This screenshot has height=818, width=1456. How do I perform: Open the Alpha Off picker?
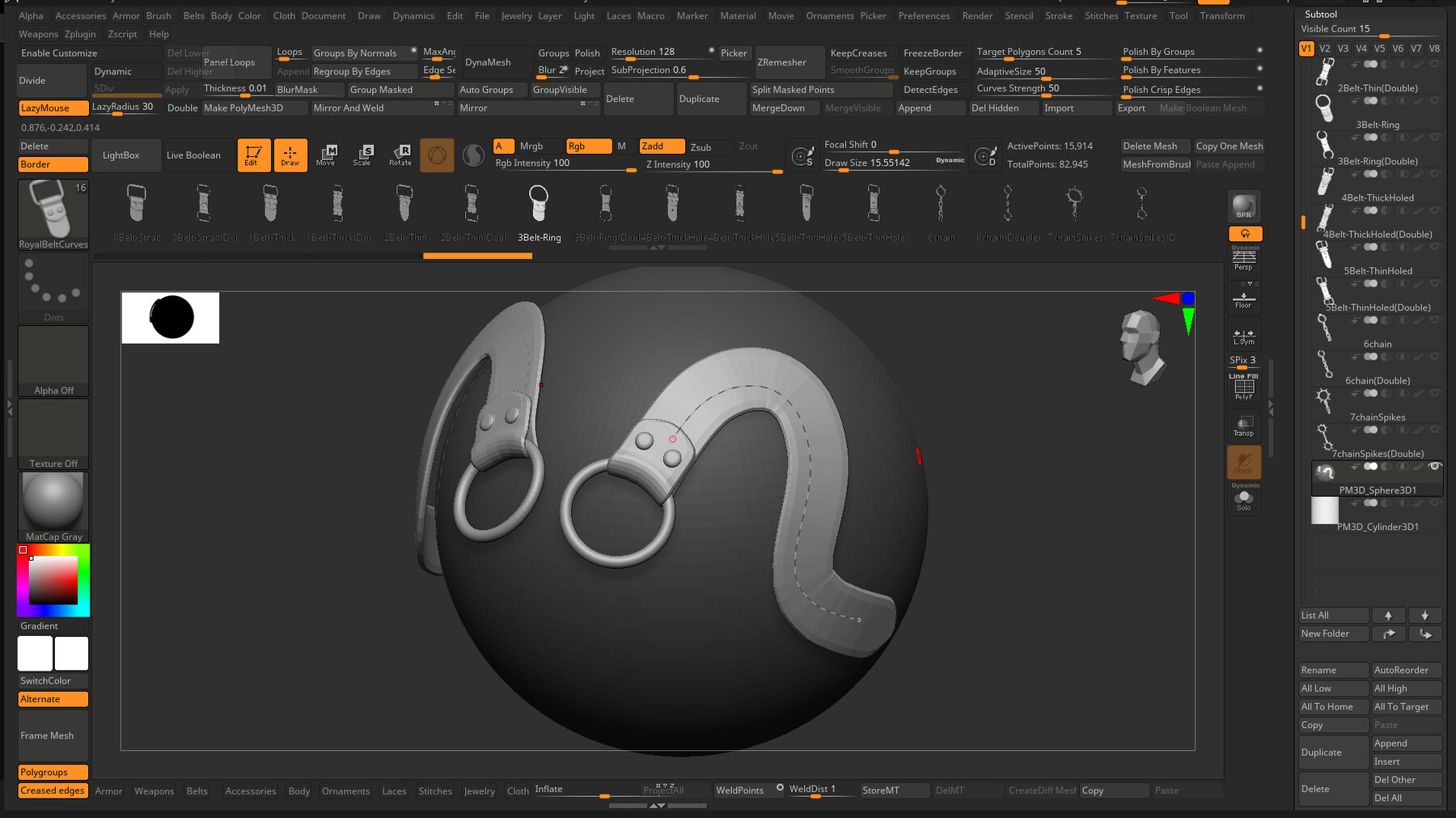[x=53, y=361]
